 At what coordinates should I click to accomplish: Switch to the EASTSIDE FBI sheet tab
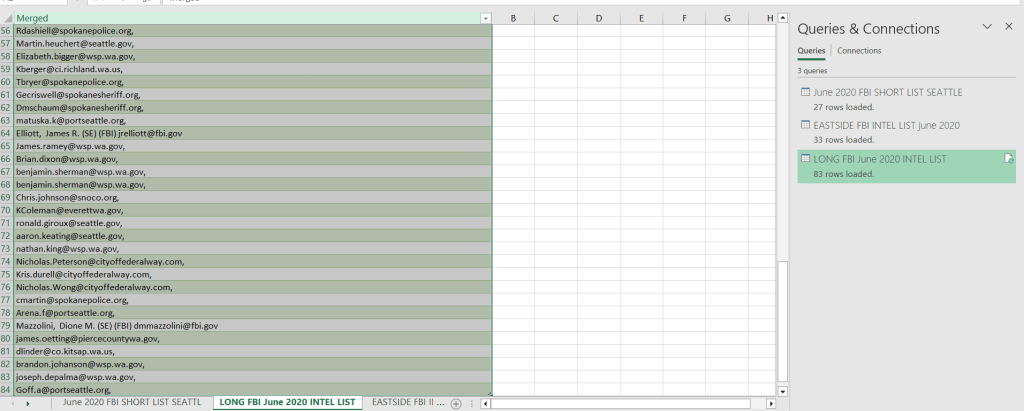pos(406,402)
